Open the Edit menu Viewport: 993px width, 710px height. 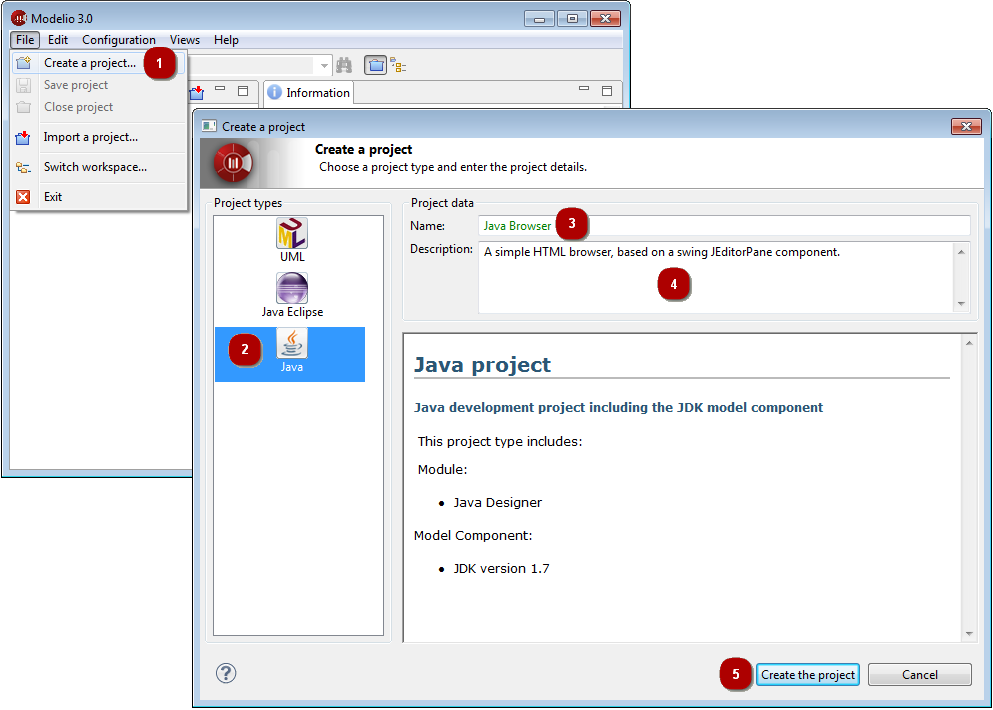(x=58, y=40)
